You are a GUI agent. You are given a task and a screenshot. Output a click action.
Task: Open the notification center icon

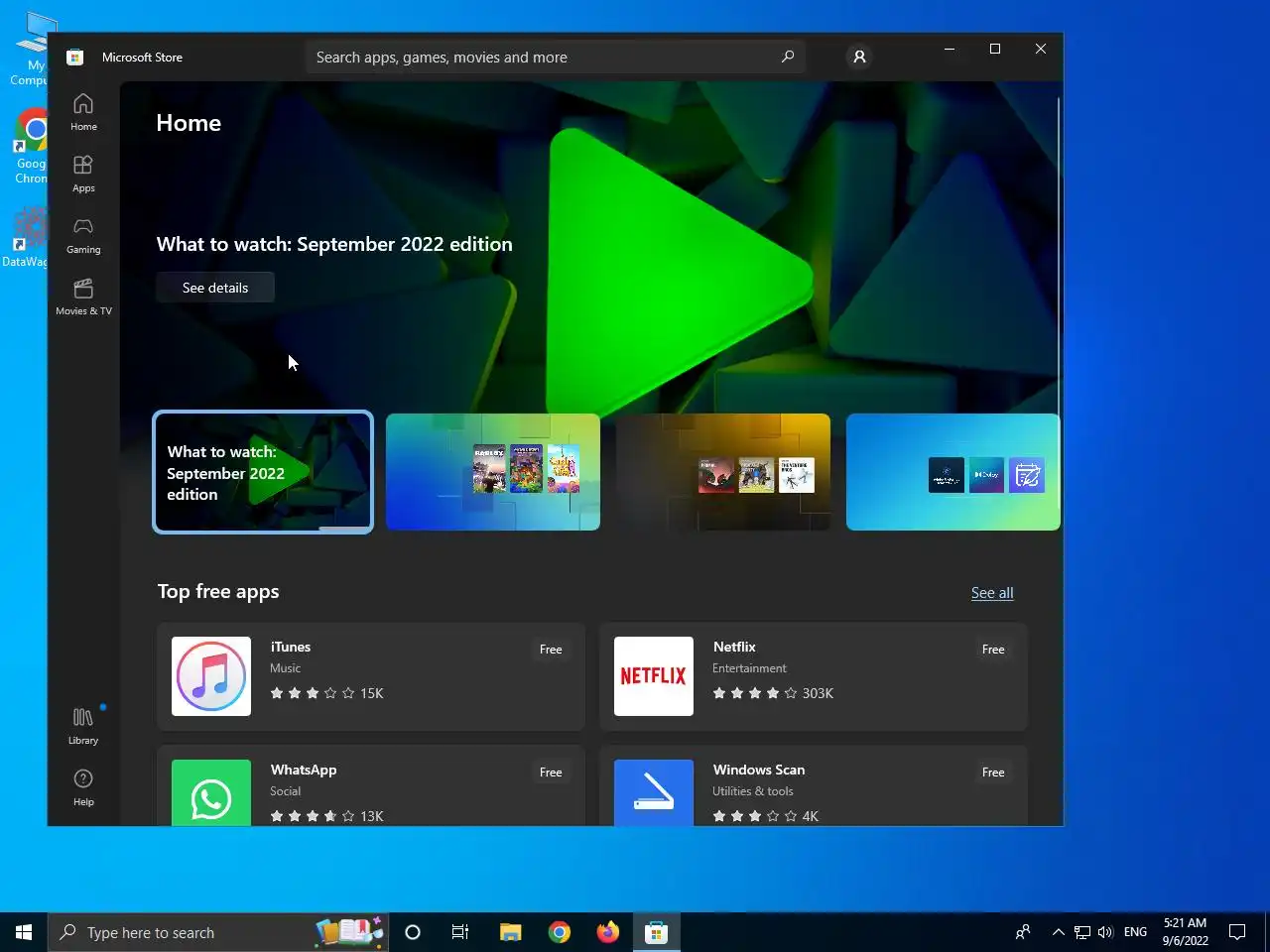pyautogui.click(x=1237, y=932)
